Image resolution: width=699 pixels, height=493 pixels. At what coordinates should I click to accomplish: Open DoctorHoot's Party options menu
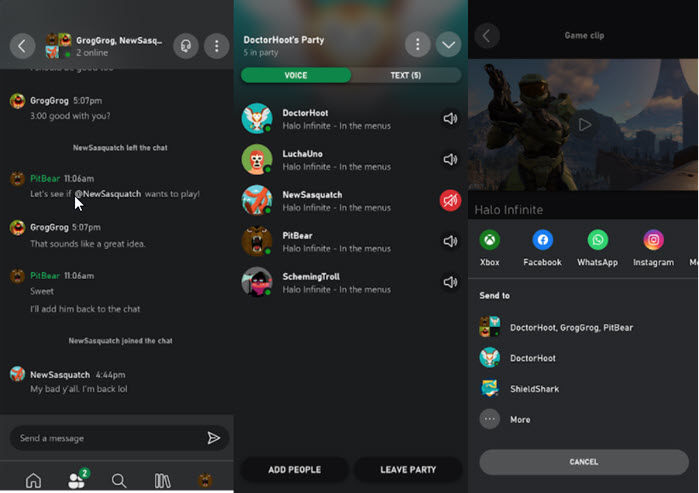417,44
